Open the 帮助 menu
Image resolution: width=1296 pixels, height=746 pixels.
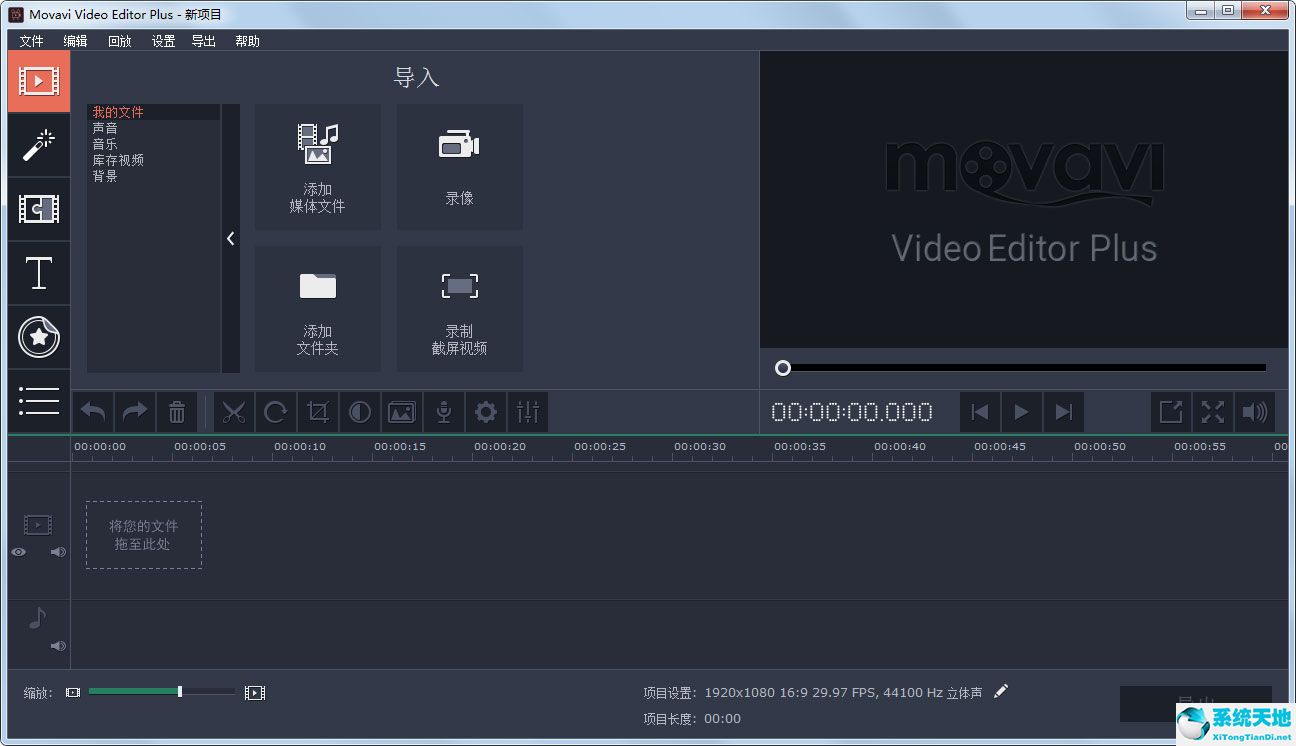tap(247, 41)
